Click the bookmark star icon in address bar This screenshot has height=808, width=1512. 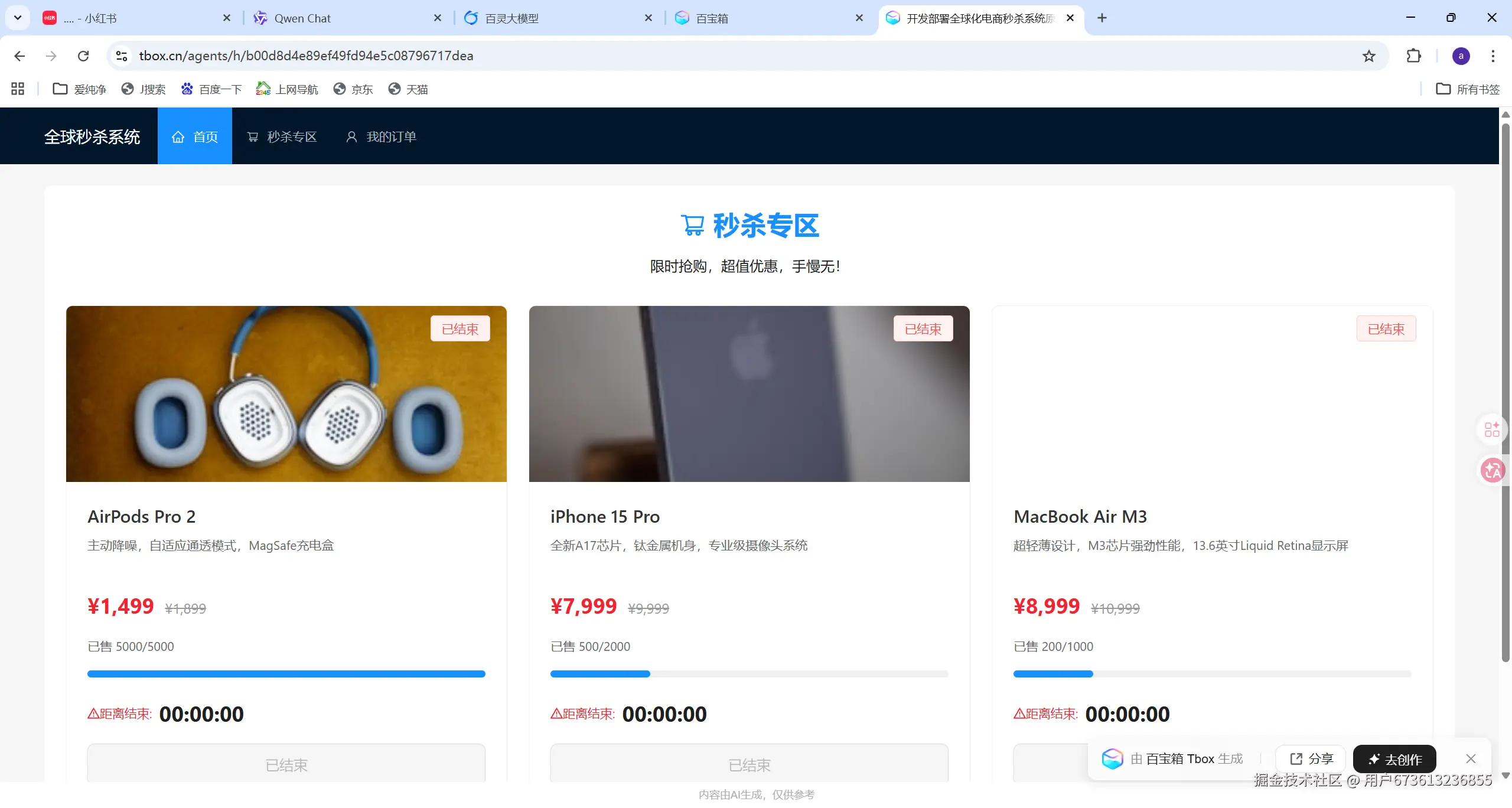[1368, 56]
